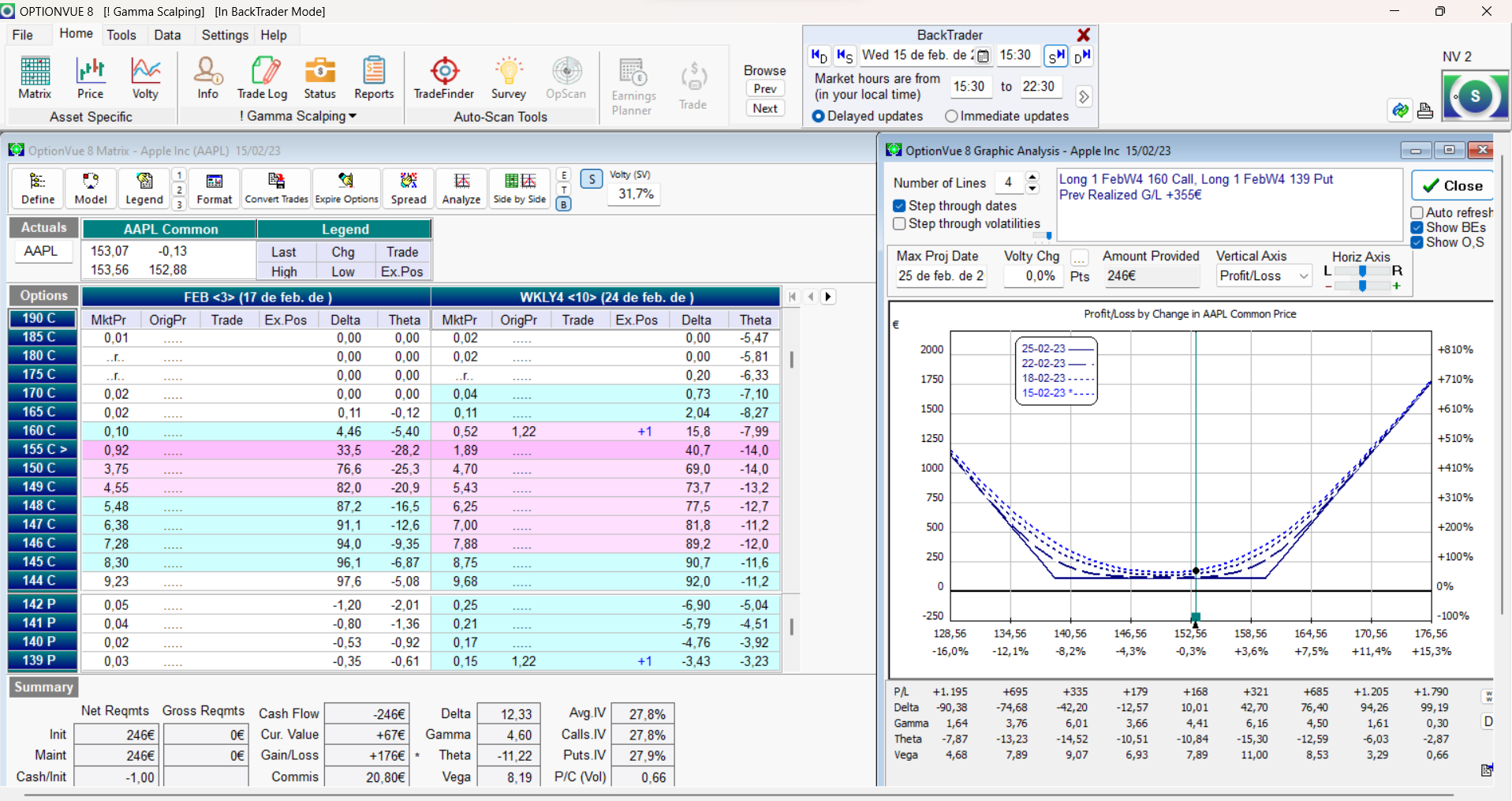Step forward one session in BackTrader

1056,56
